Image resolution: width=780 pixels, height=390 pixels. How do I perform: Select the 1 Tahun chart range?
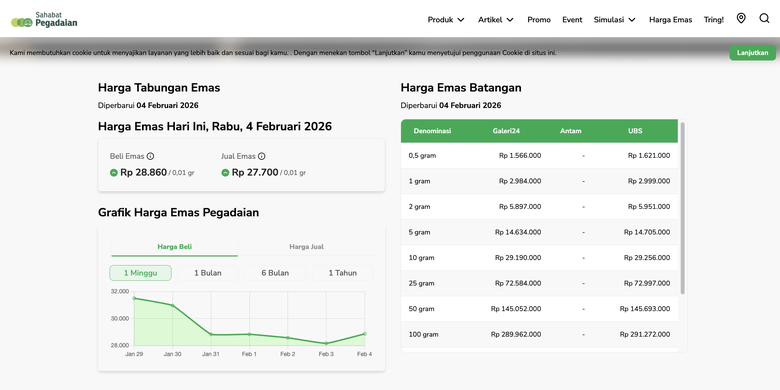[x=343, y=273]
